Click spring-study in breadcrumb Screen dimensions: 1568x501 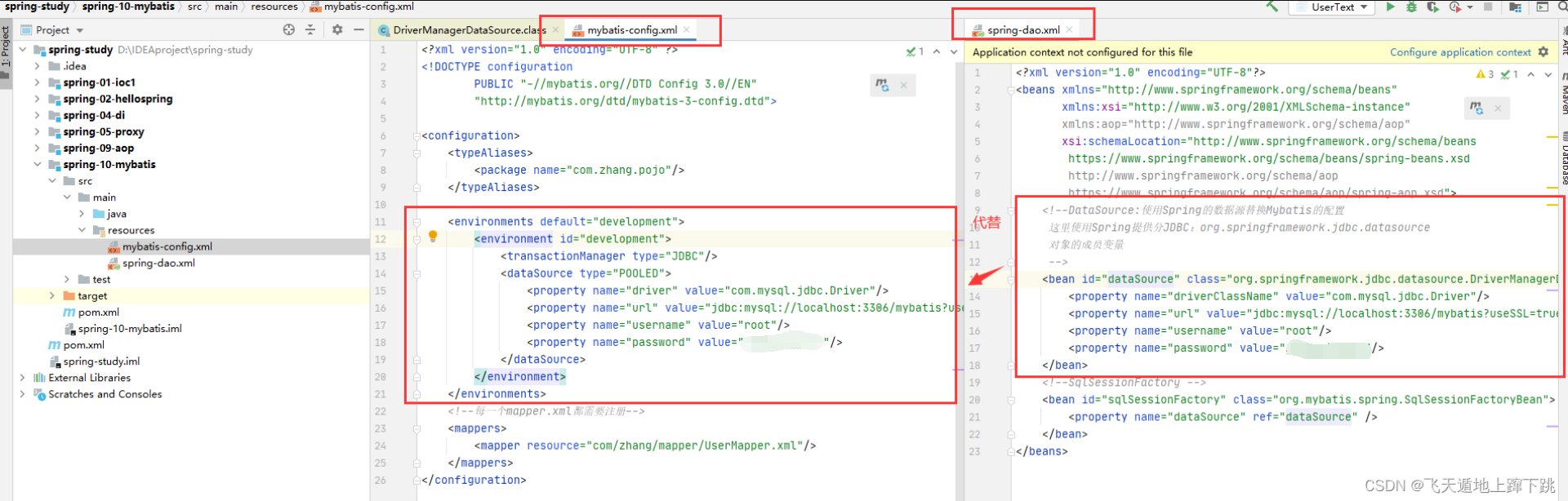37,7
